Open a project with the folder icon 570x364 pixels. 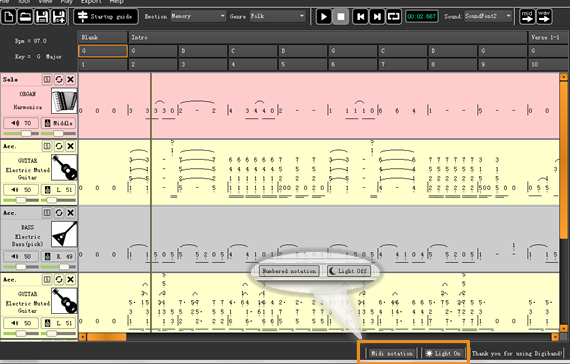tap(25, 17)
